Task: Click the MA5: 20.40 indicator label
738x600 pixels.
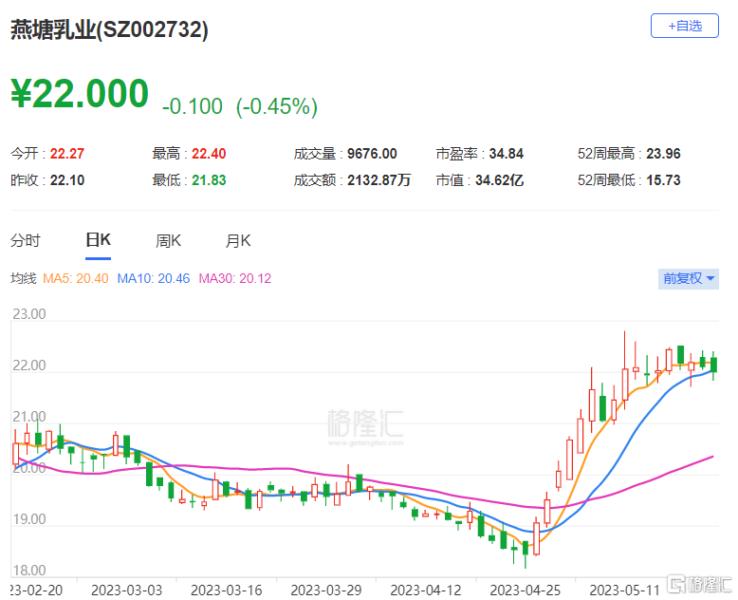Action: coord(75,279)
